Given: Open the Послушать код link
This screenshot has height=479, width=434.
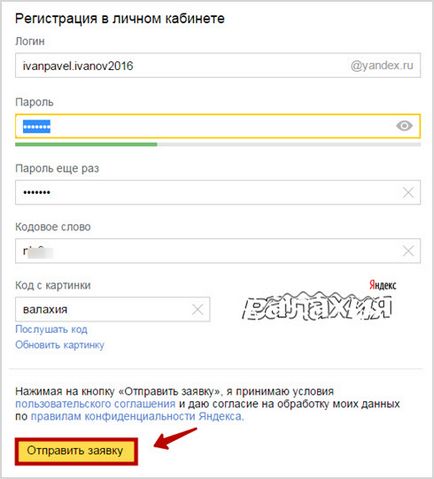Looking at the screenshot, I should coord(51,329).
